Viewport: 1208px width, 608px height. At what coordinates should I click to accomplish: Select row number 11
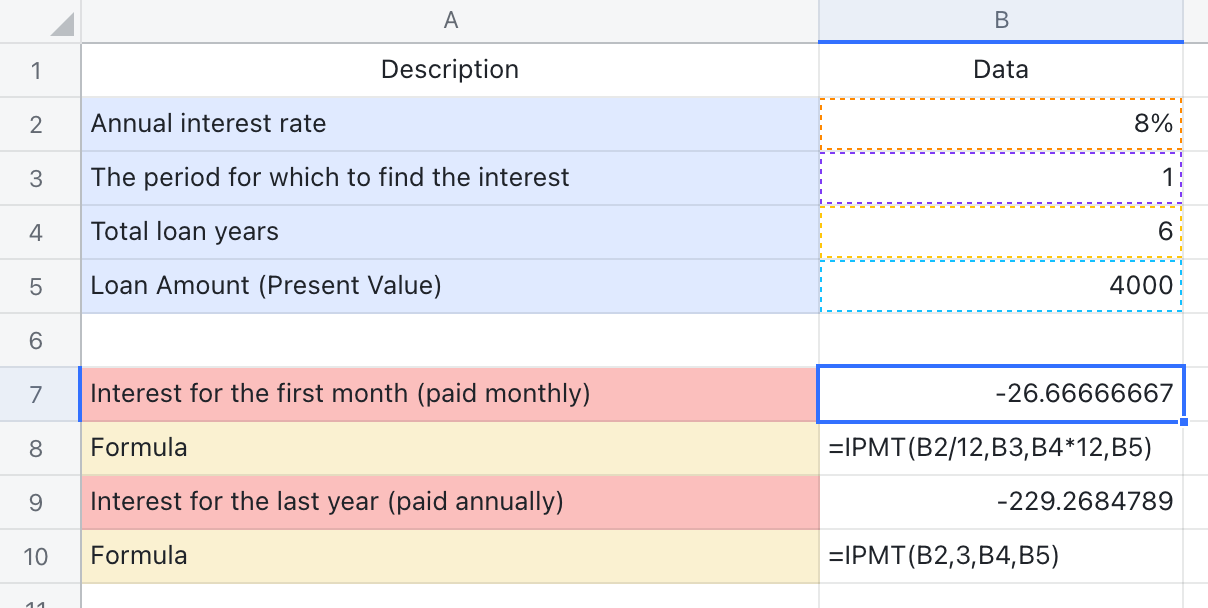tap(38, 600)
